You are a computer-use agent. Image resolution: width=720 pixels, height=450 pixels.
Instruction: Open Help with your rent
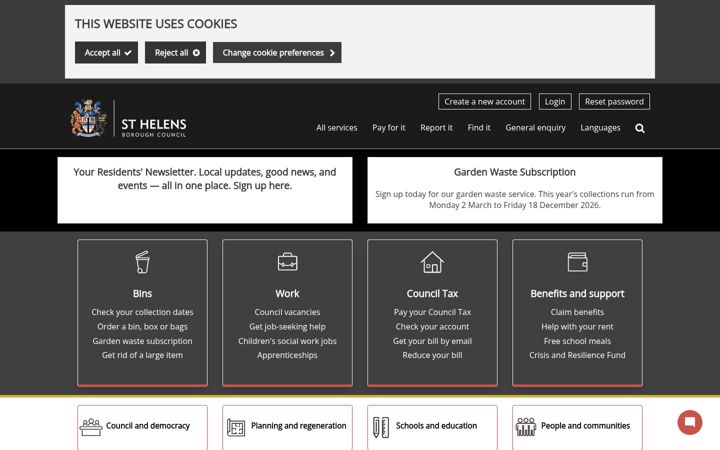coord(577,326)
